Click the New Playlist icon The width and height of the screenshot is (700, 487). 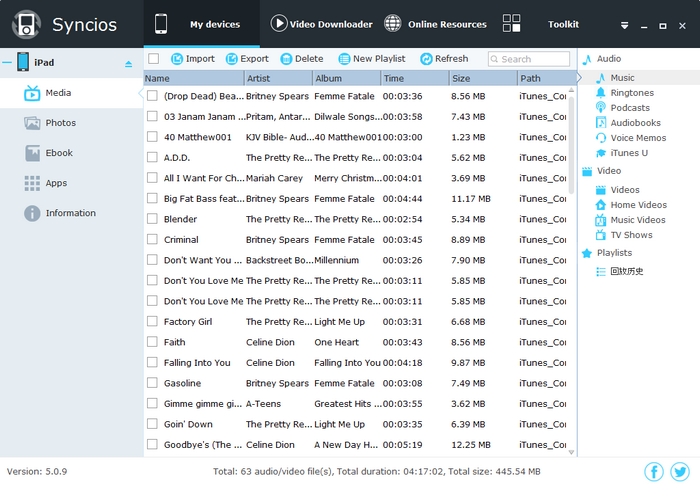coord(344,59)
